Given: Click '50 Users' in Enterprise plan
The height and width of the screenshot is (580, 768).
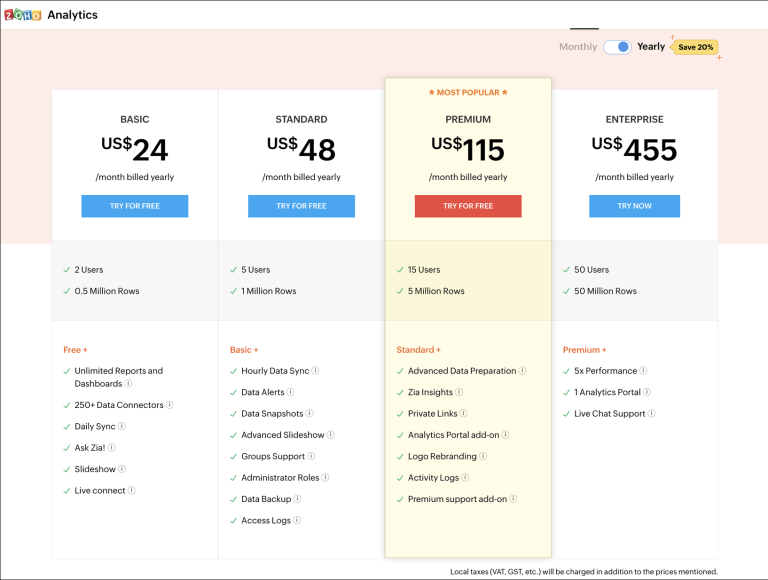Looking at the screenshot, I should (x=592, y=269).
